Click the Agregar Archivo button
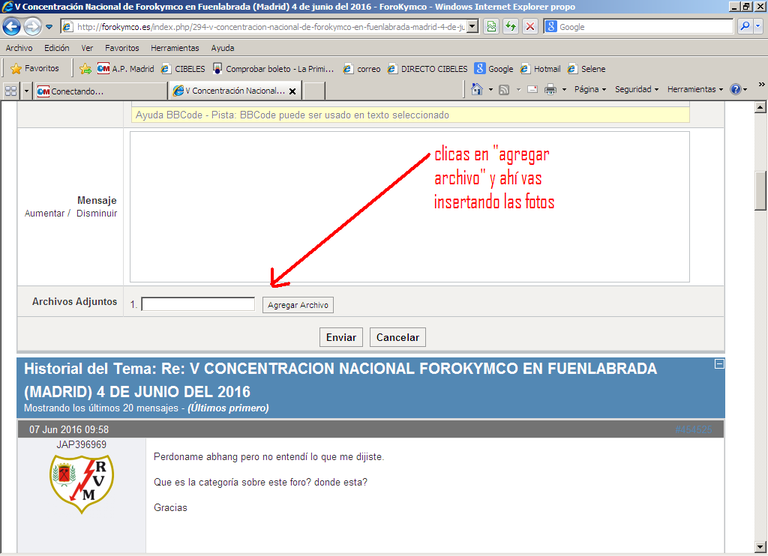Screen dimensions: 768x556 point(298,305)
